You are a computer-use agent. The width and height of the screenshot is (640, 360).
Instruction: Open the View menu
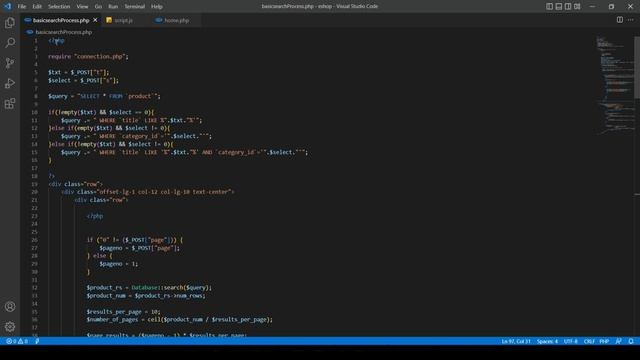(82, 7)
